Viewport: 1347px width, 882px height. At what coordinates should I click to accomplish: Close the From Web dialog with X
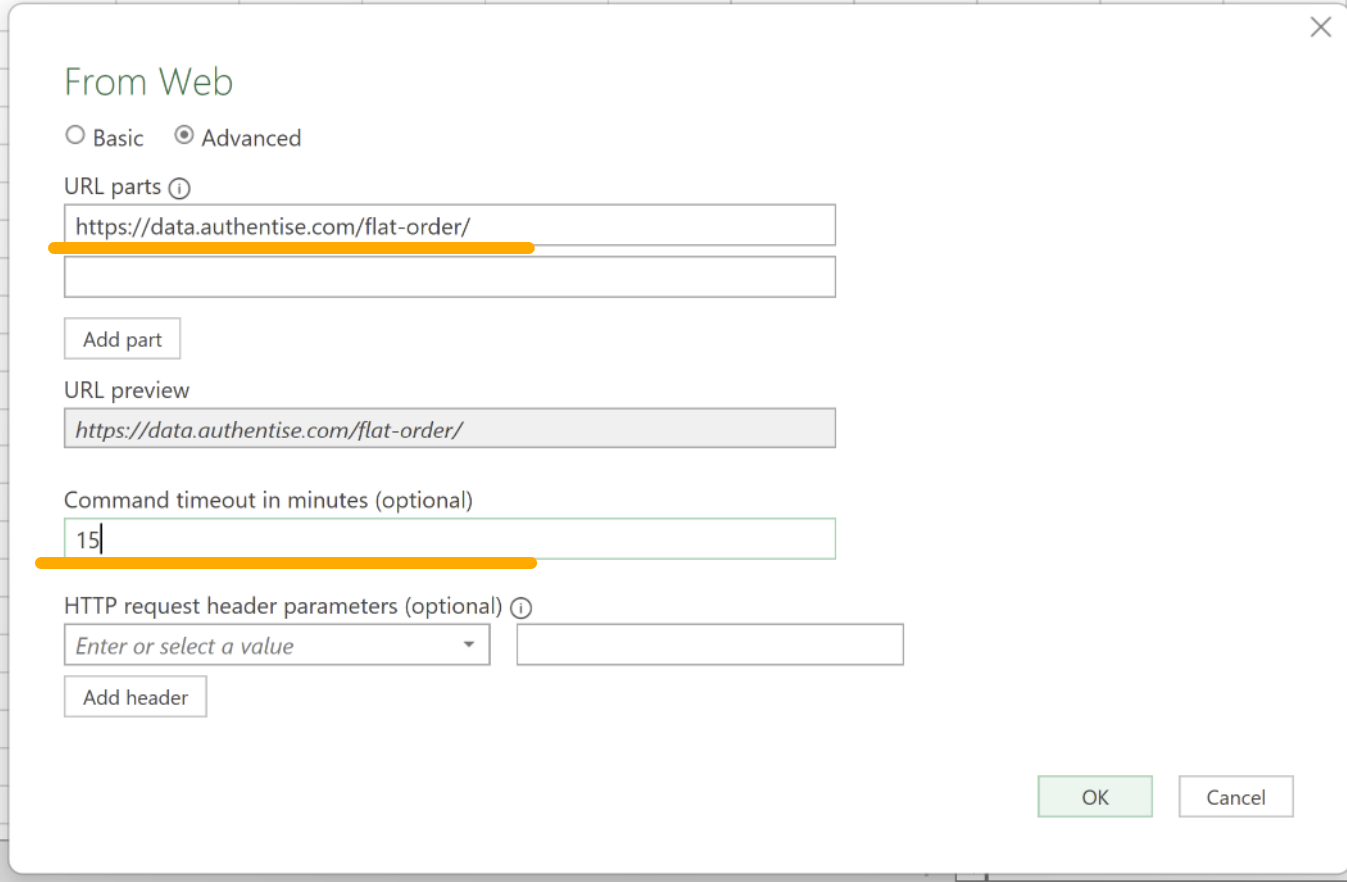(1321, 28)
